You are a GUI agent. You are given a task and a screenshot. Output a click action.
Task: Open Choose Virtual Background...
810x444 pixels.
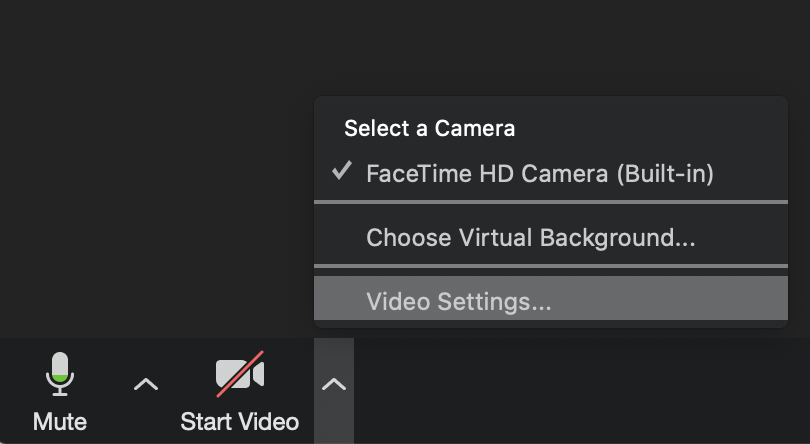(531, 237)
